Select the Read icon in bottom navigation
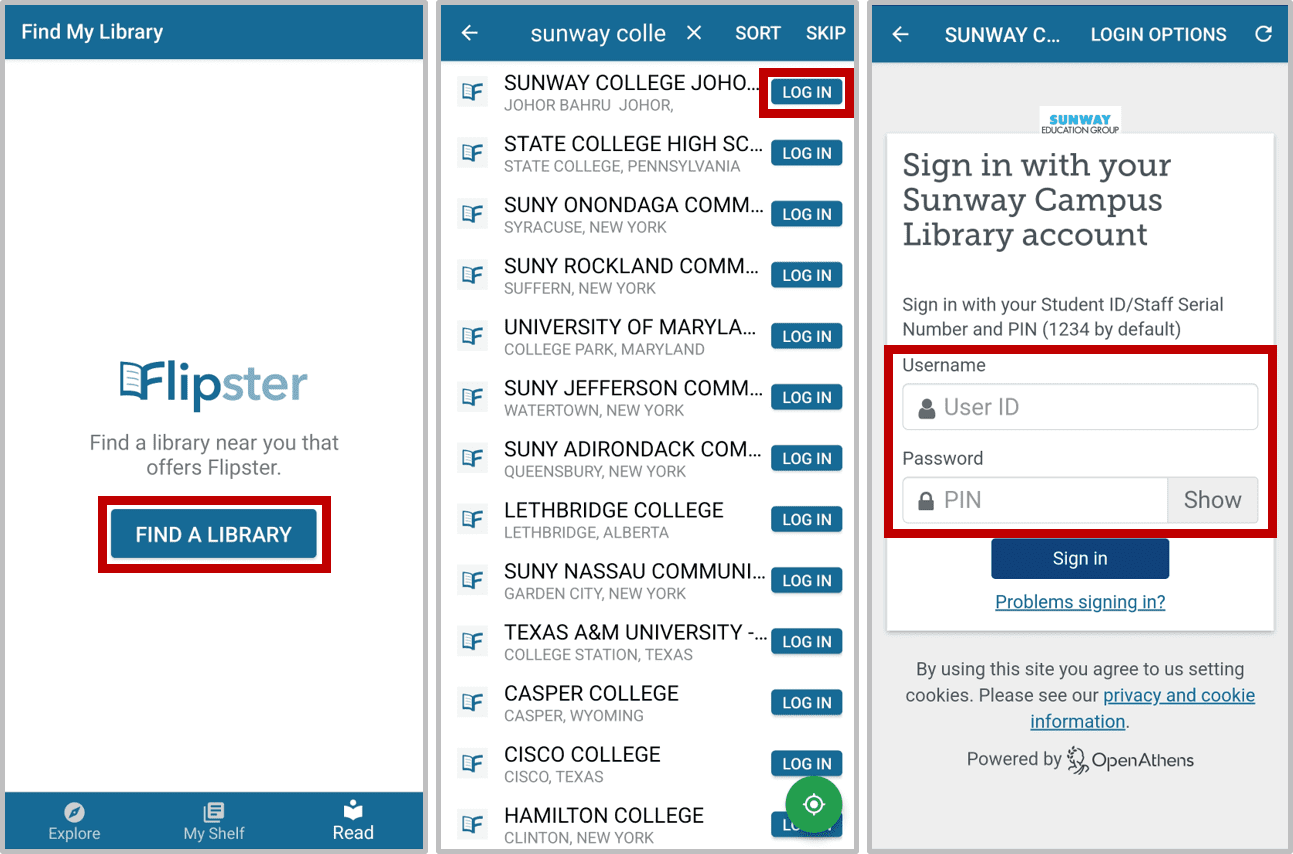1293x854 pixels. [x=352, y=820]
